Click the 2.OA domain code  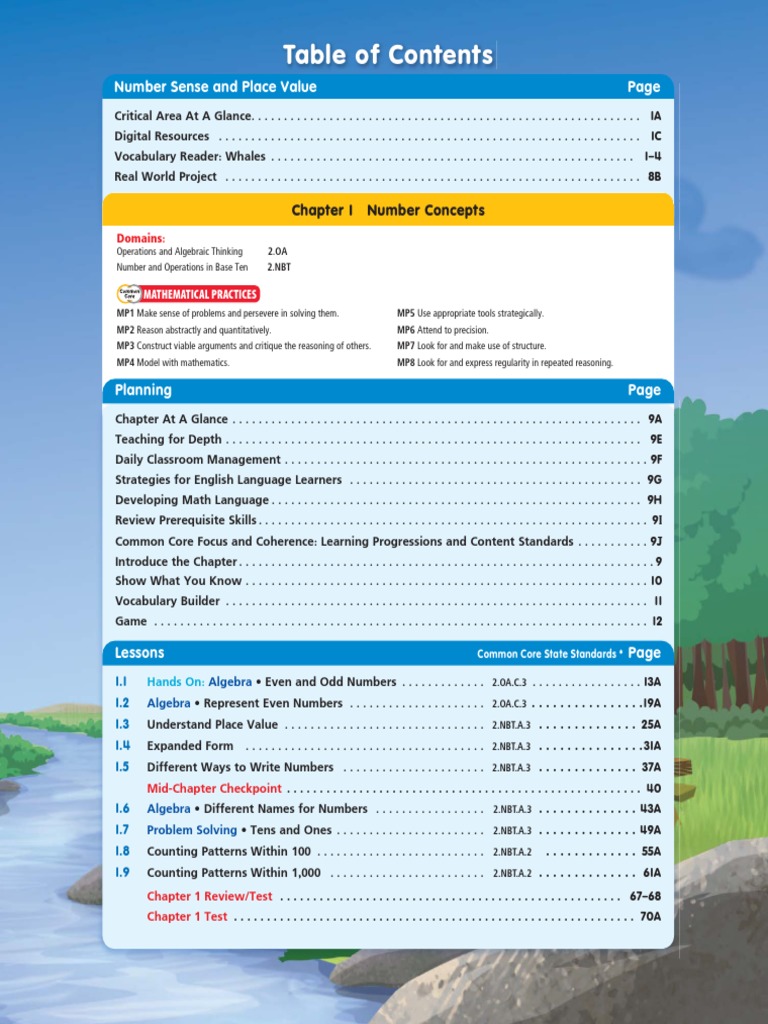[278, 251]
